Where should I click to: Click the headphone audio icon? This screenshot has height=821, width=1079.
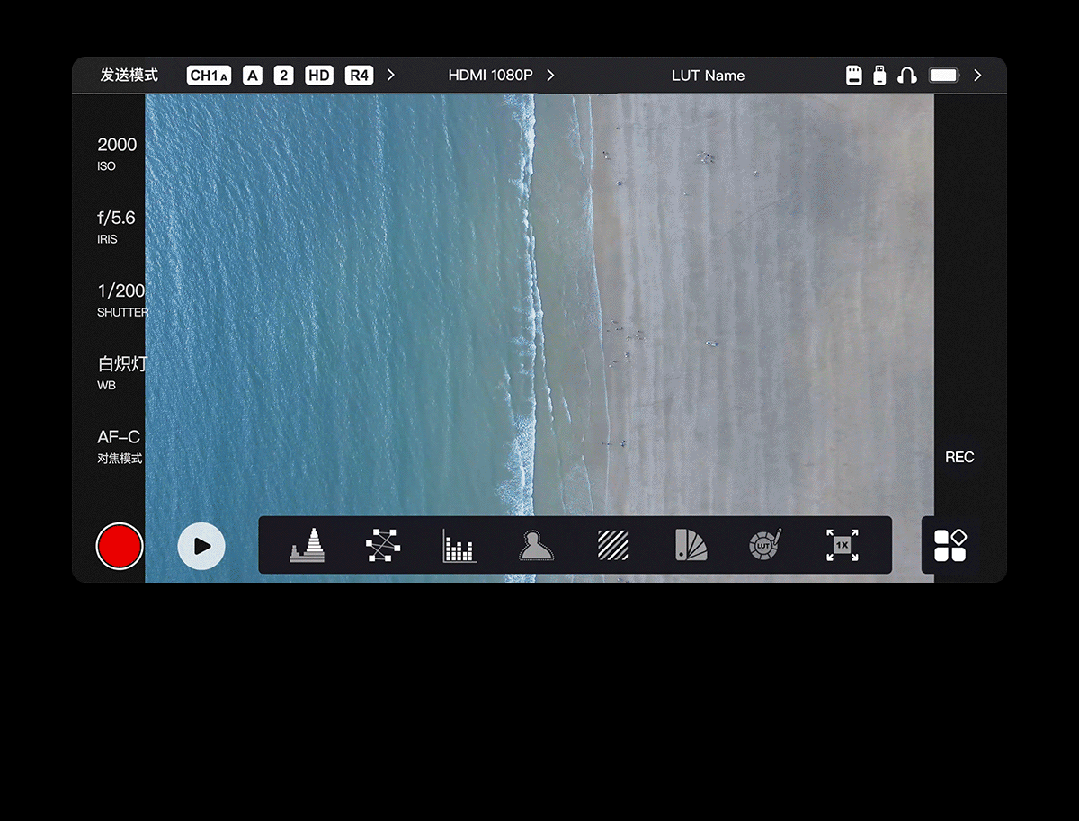coord(907,75)
